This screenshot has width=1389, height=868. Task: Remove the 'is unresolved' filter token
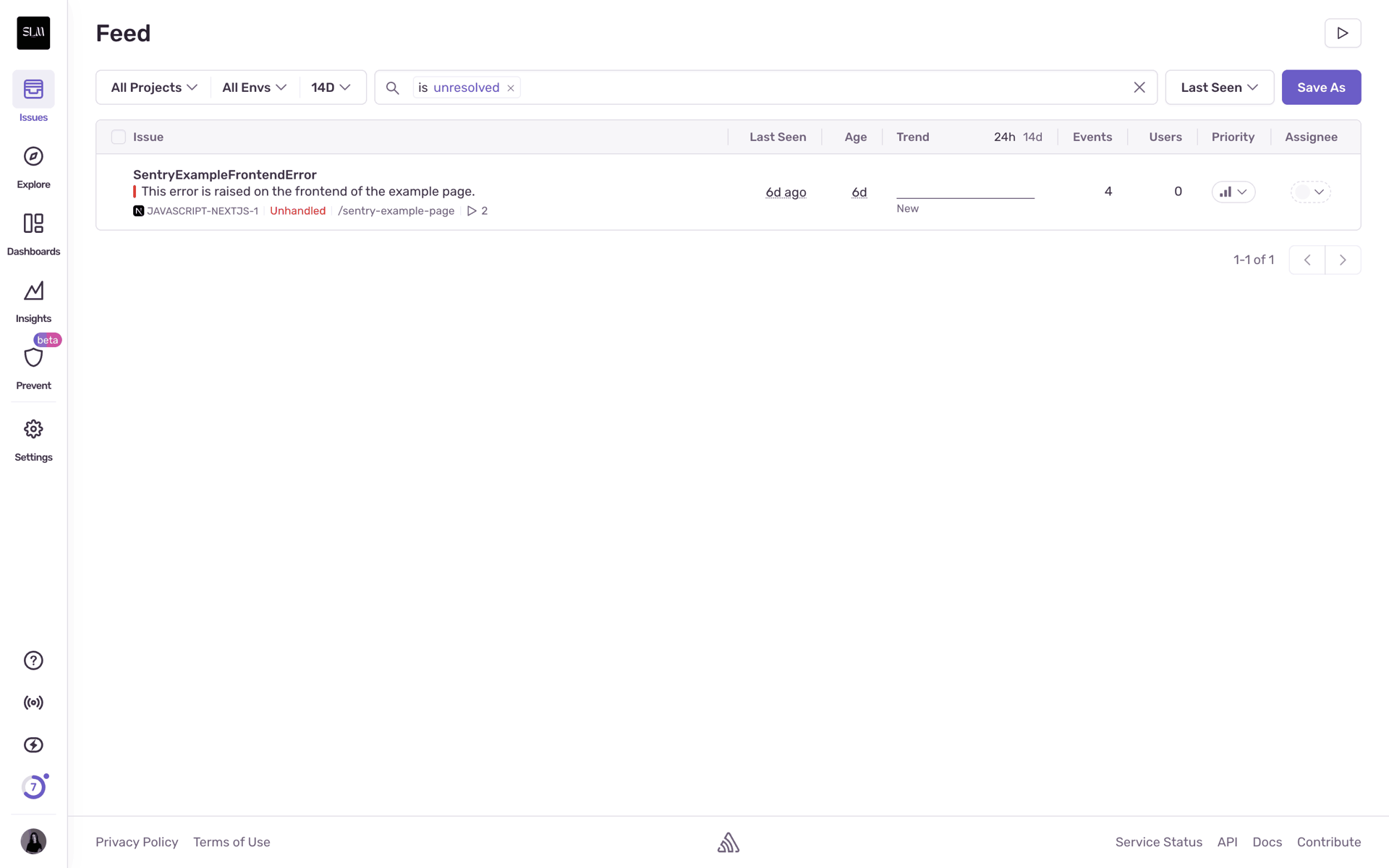(x=511, y=88)
